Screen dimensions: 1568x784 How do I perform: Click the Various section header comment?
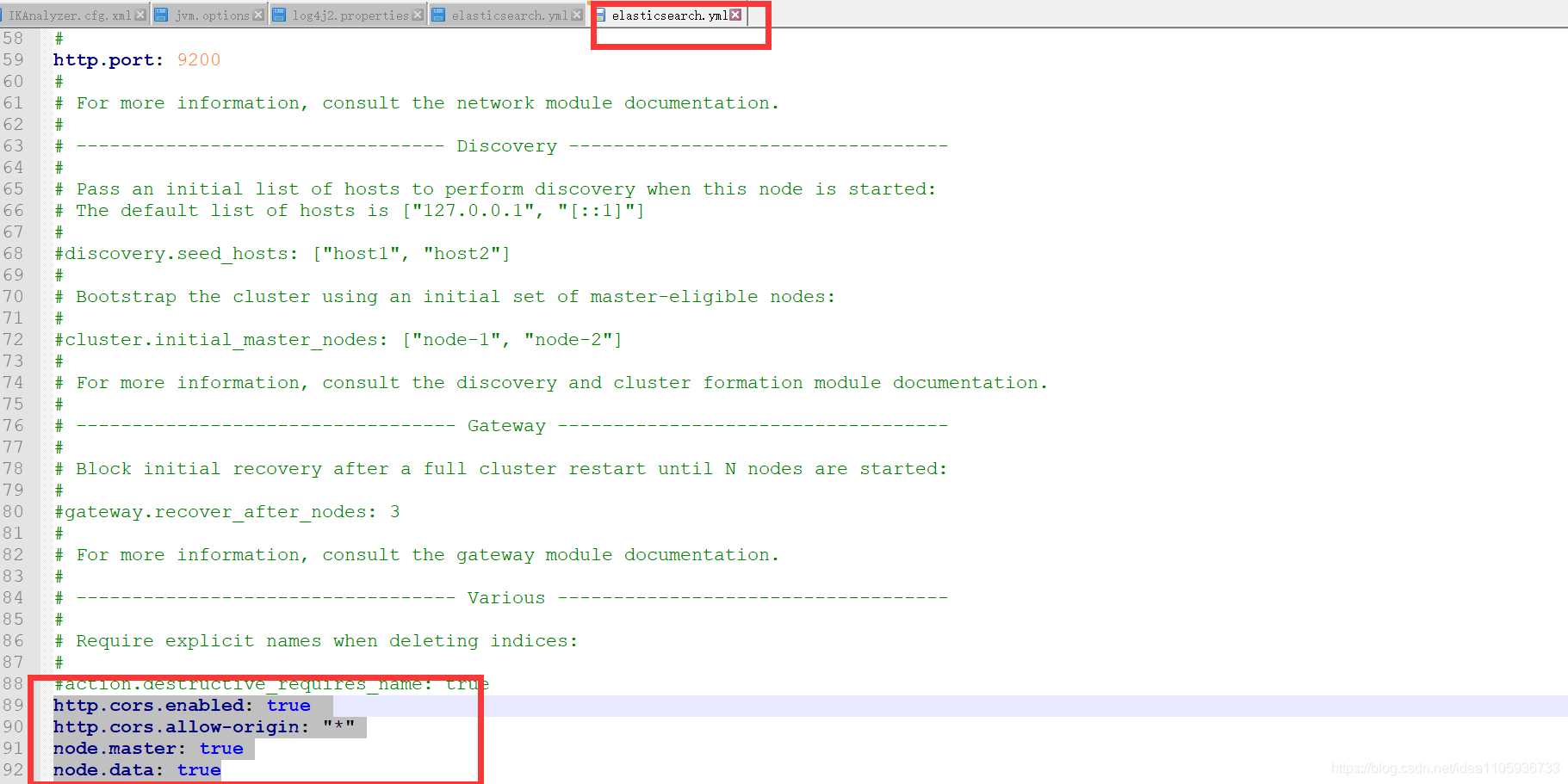click(501, 597)
